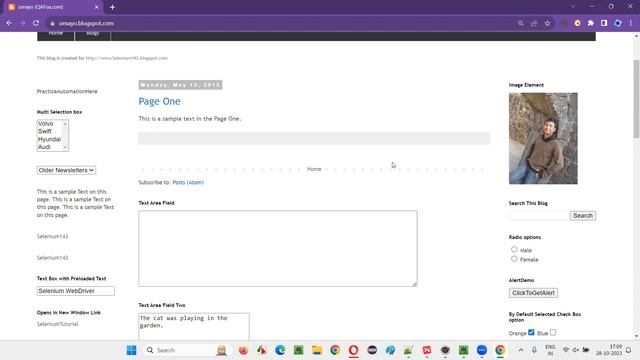Open the Home link below the post
Screen dimensions: 640x360
click(314, 169)
